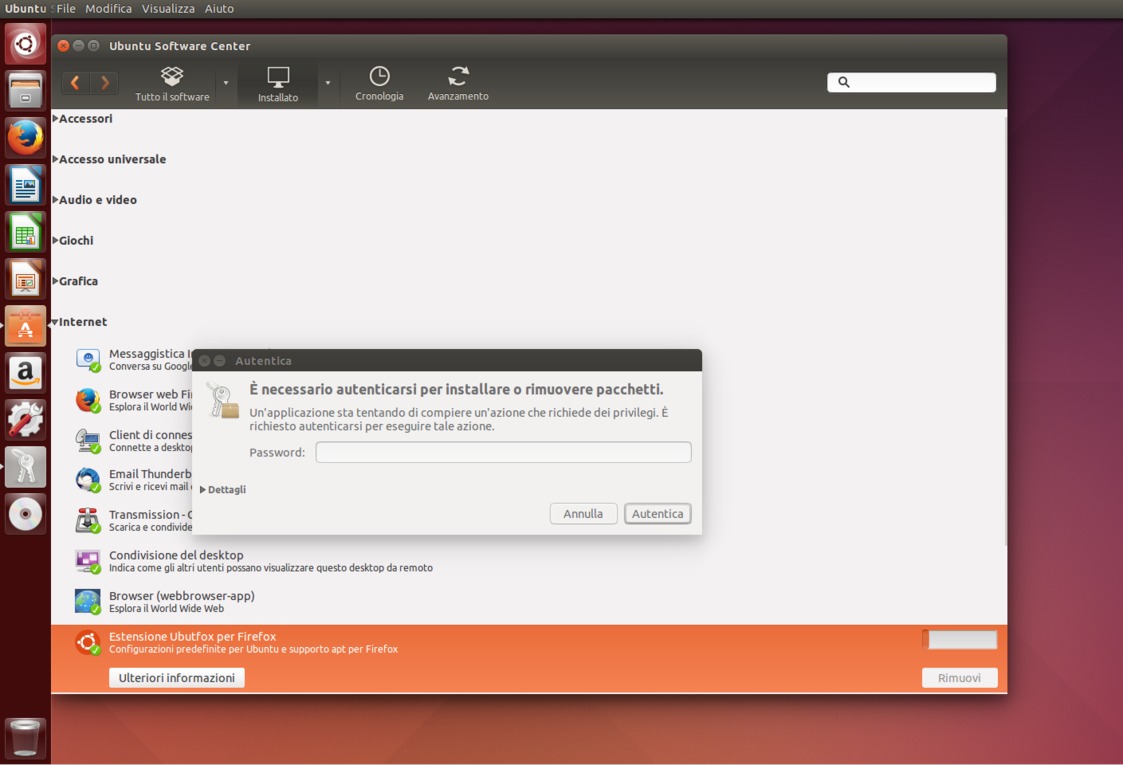Screen dimensions: 1123x765
Task: Expand Dettagli in the Autentica dialog
Action: [x=223, y=490]
